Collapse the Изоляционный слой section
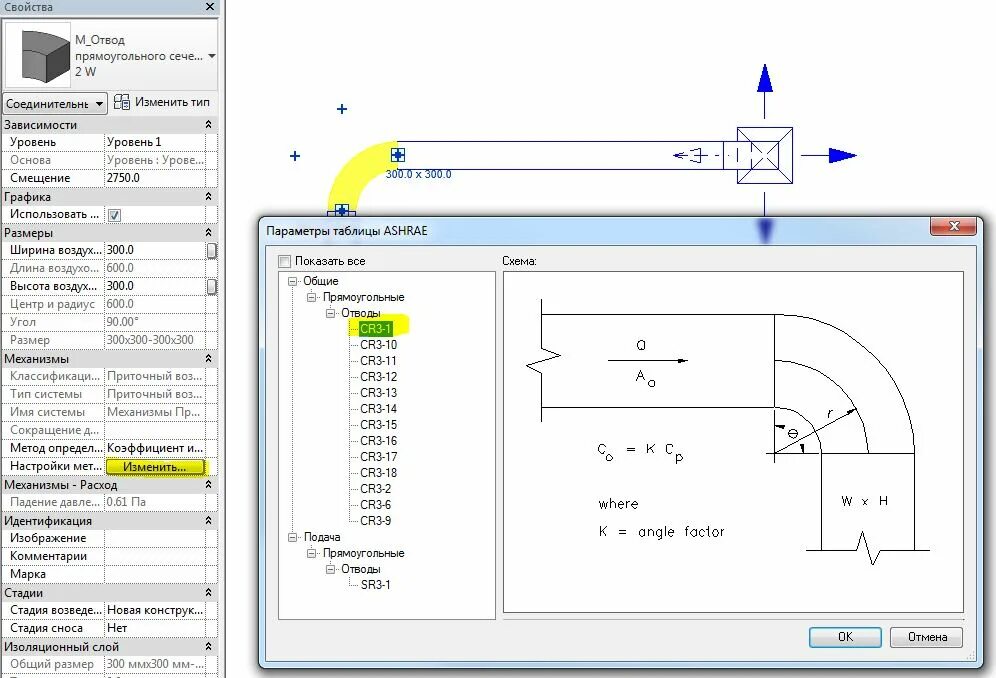Viewport: 996px width, 678px height. click(208, 646)
